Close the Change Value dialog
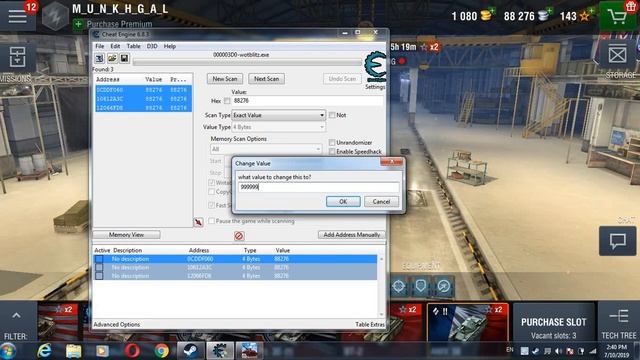 coord(391,162)
